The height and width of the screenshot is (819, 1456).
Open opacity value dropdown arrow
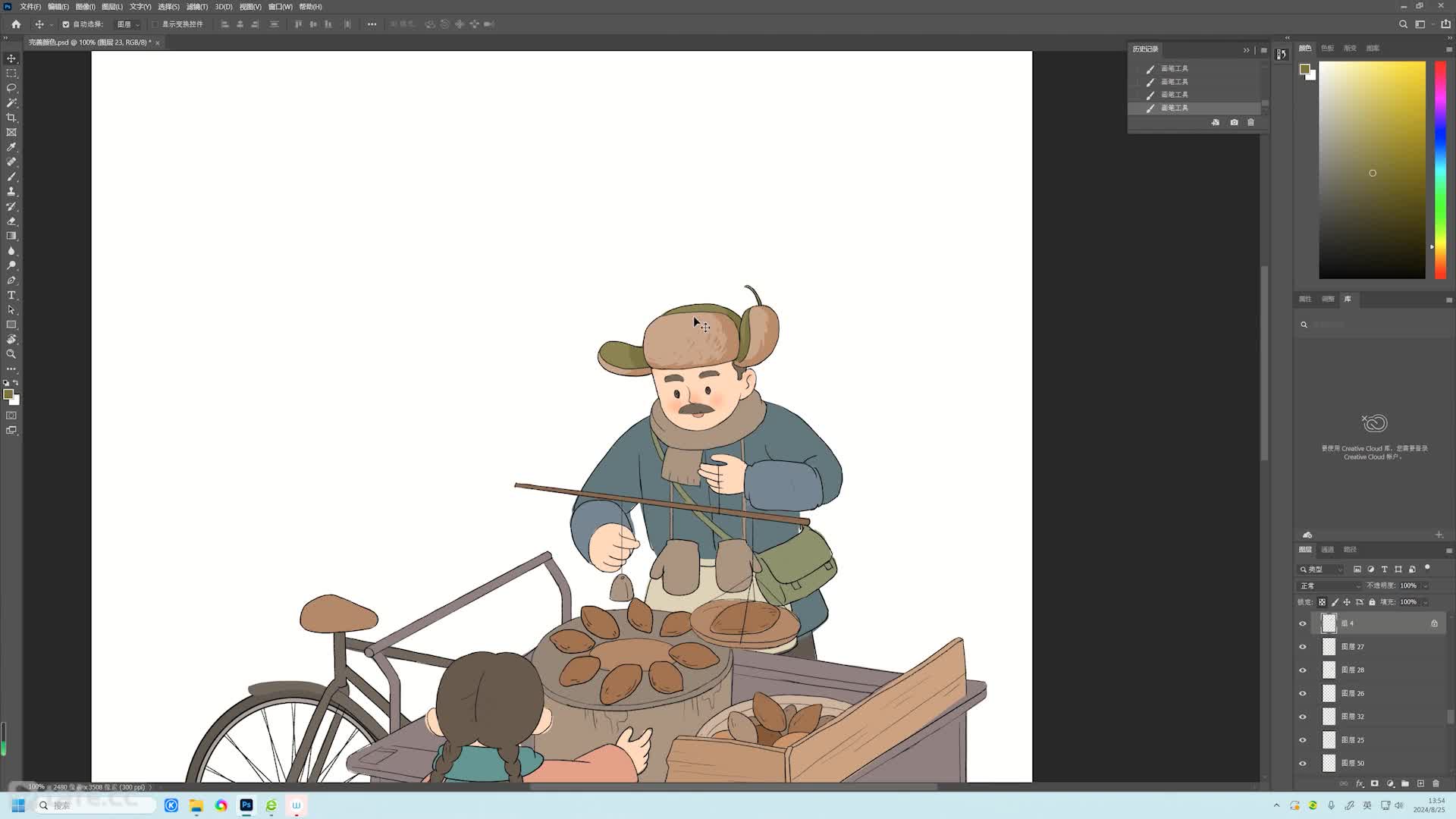(x=1426, y=585)
